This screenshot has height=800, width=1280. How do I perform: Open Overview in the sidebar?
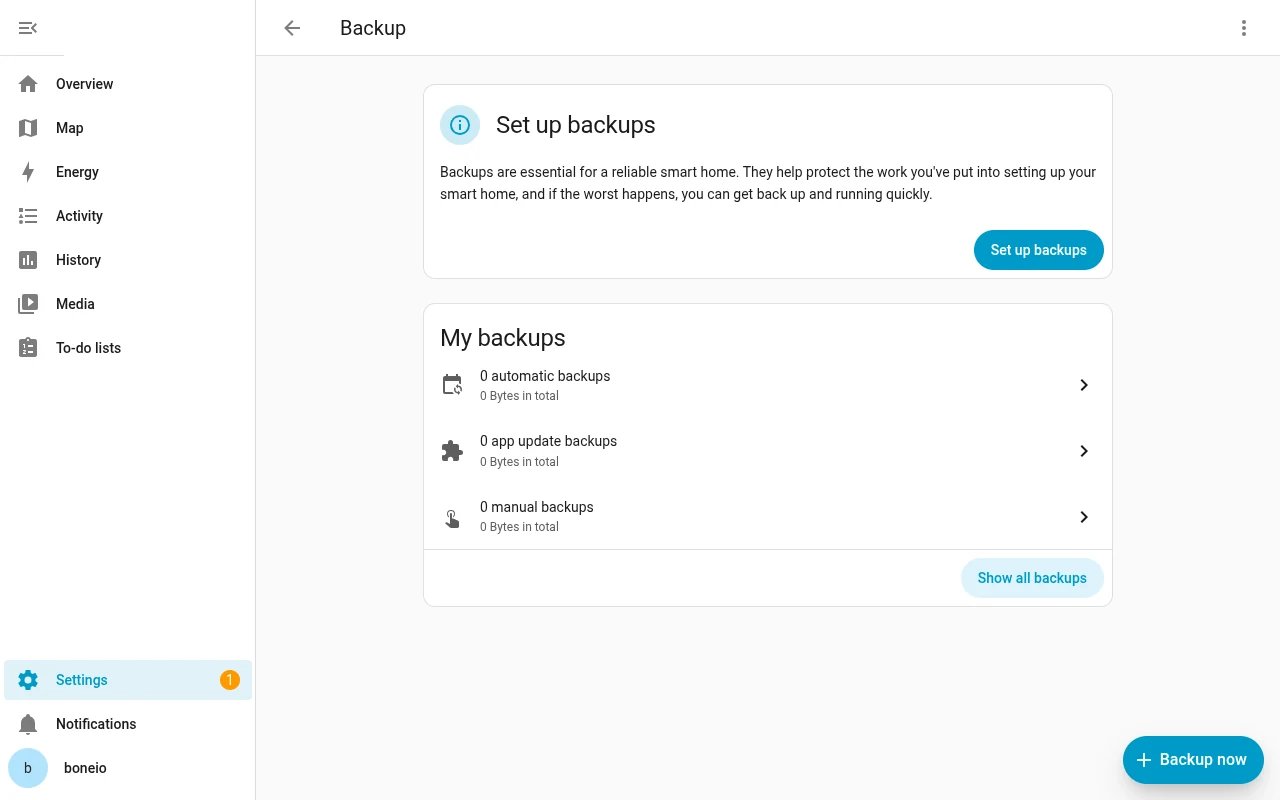(128, 84)
